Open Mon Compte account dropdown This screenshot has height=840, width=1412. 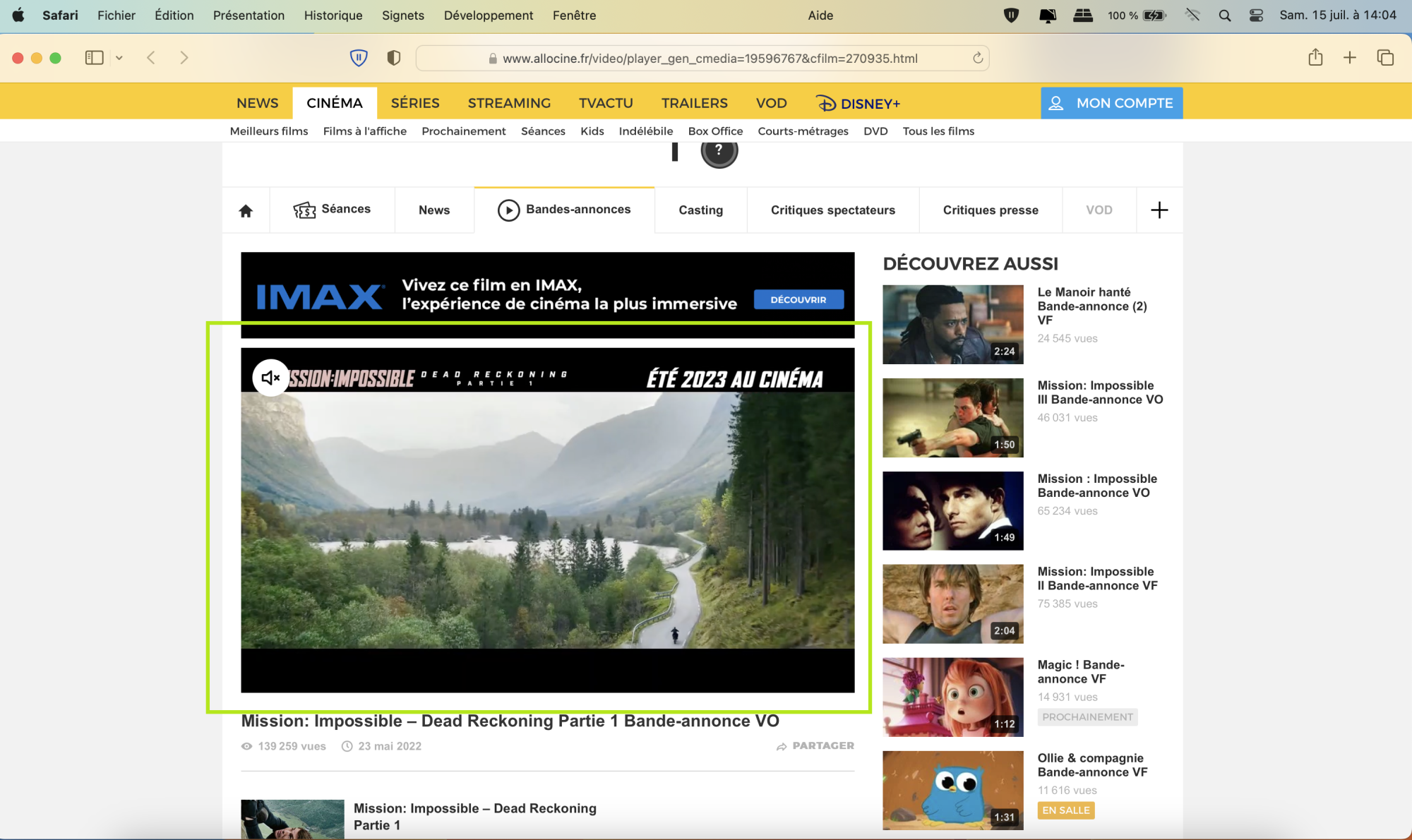(1111, 103)
